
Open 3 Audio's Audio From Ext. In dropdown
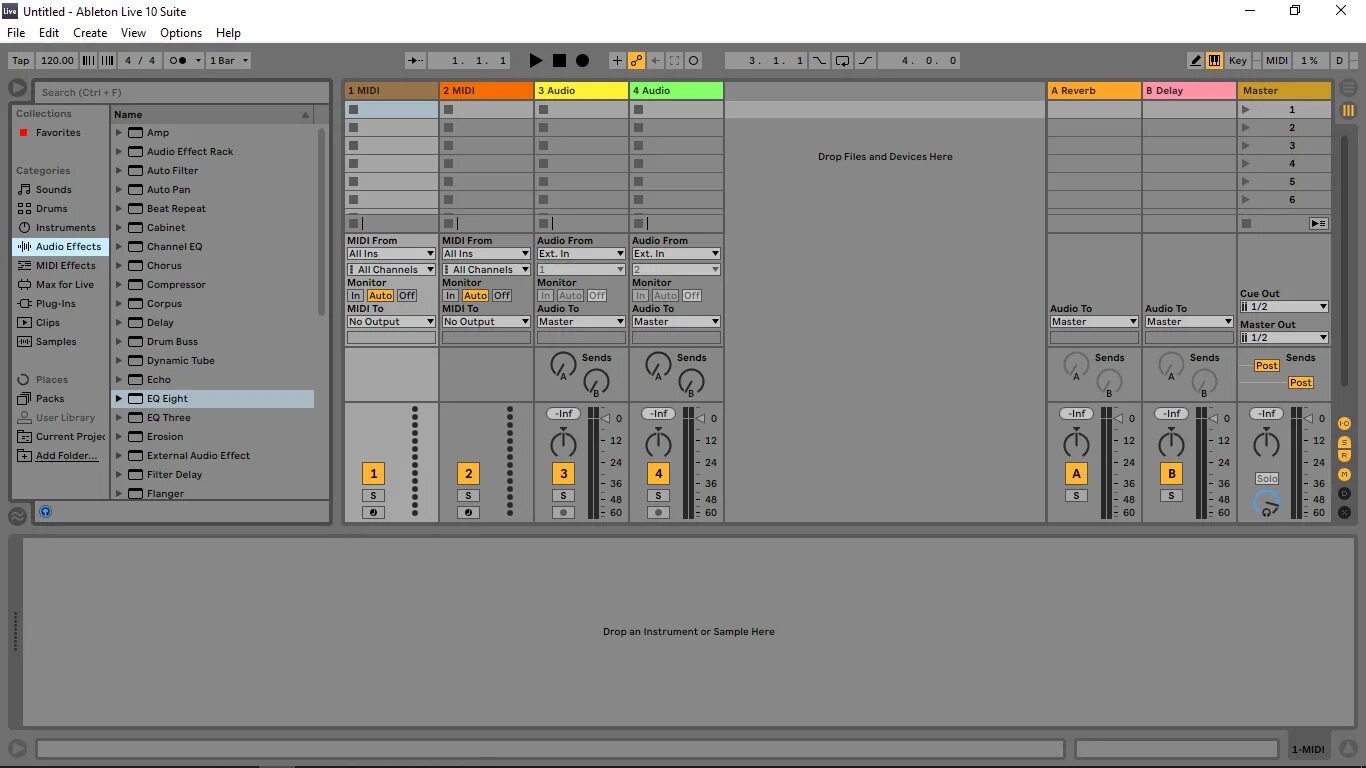coord(581,254)
